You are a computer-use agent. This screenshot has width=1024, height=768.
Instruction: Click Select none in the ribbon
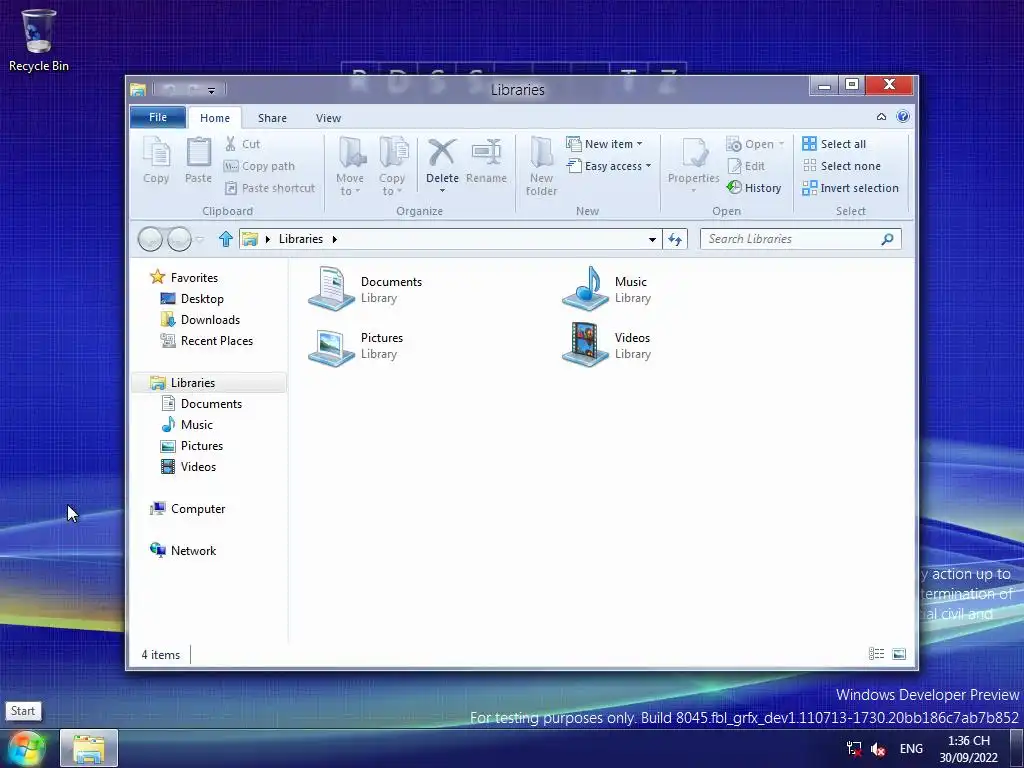click(842, 166)
